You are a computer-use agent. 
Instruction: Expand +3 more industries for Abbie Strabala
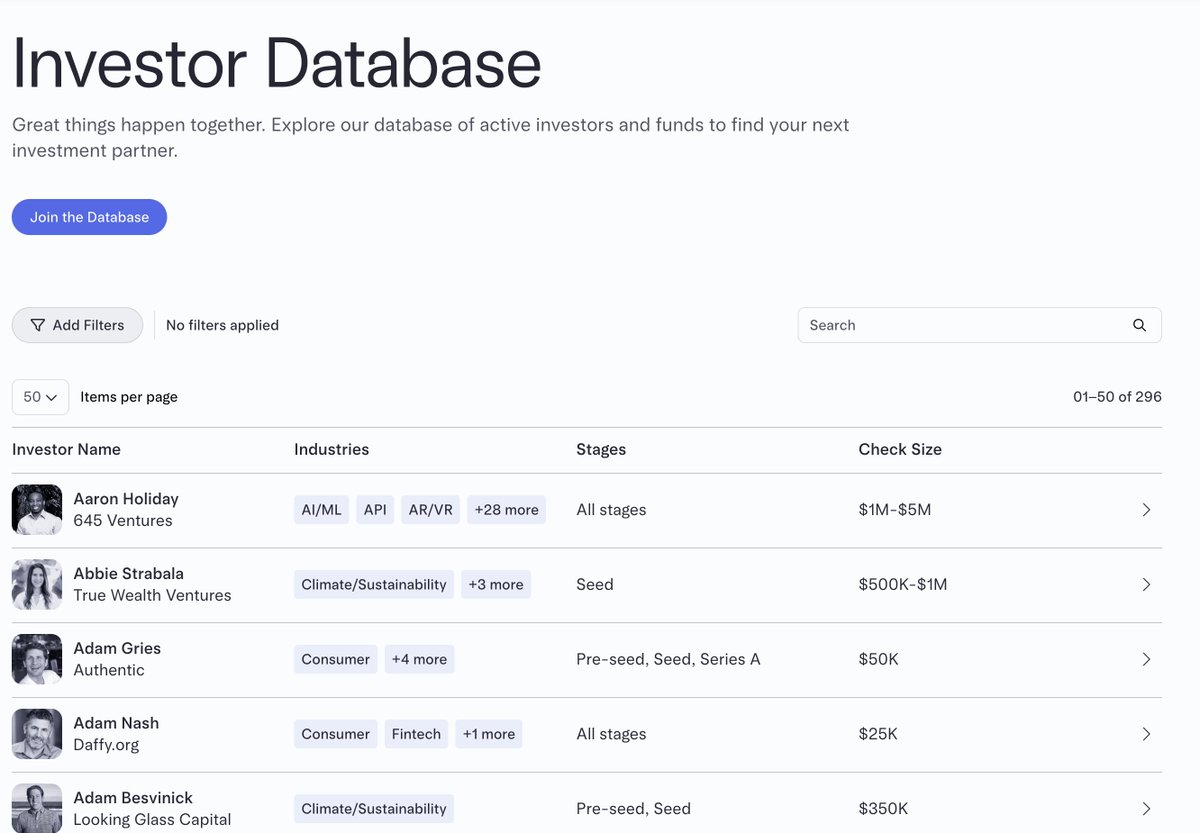click(496, 585)
